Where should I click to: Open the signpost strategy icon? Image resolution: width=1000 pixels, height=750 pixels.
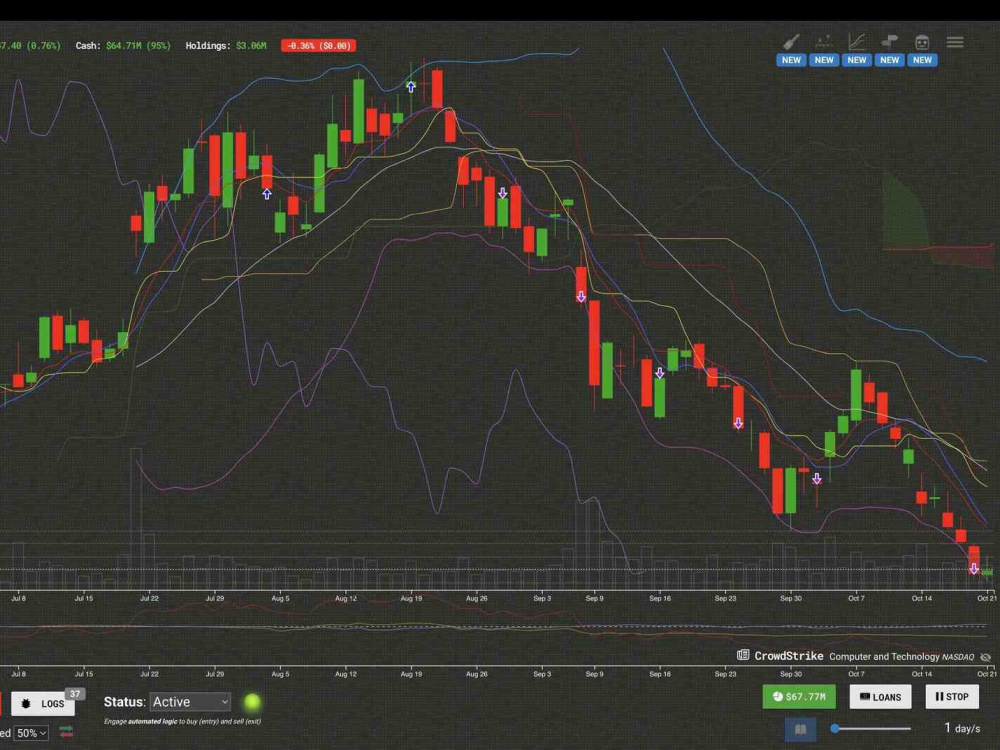(x=890, y=42)
